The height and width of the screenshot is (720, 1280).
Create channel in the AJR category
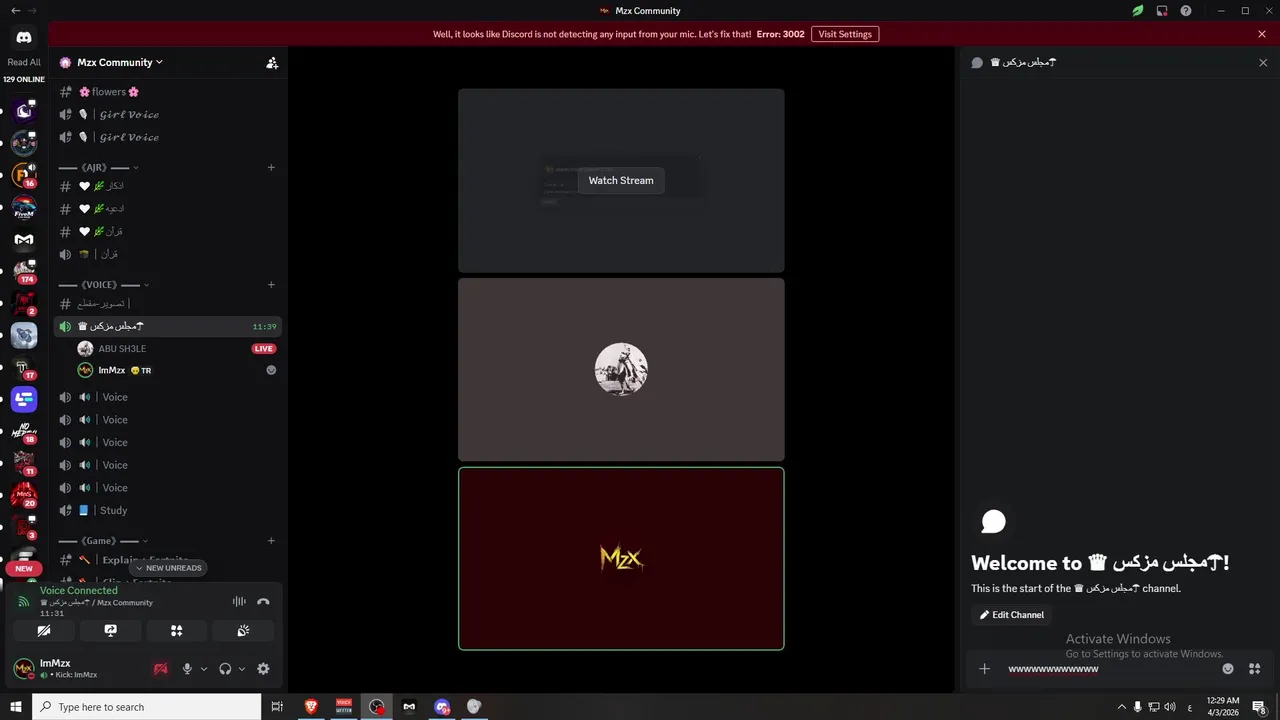coord(271,167)
